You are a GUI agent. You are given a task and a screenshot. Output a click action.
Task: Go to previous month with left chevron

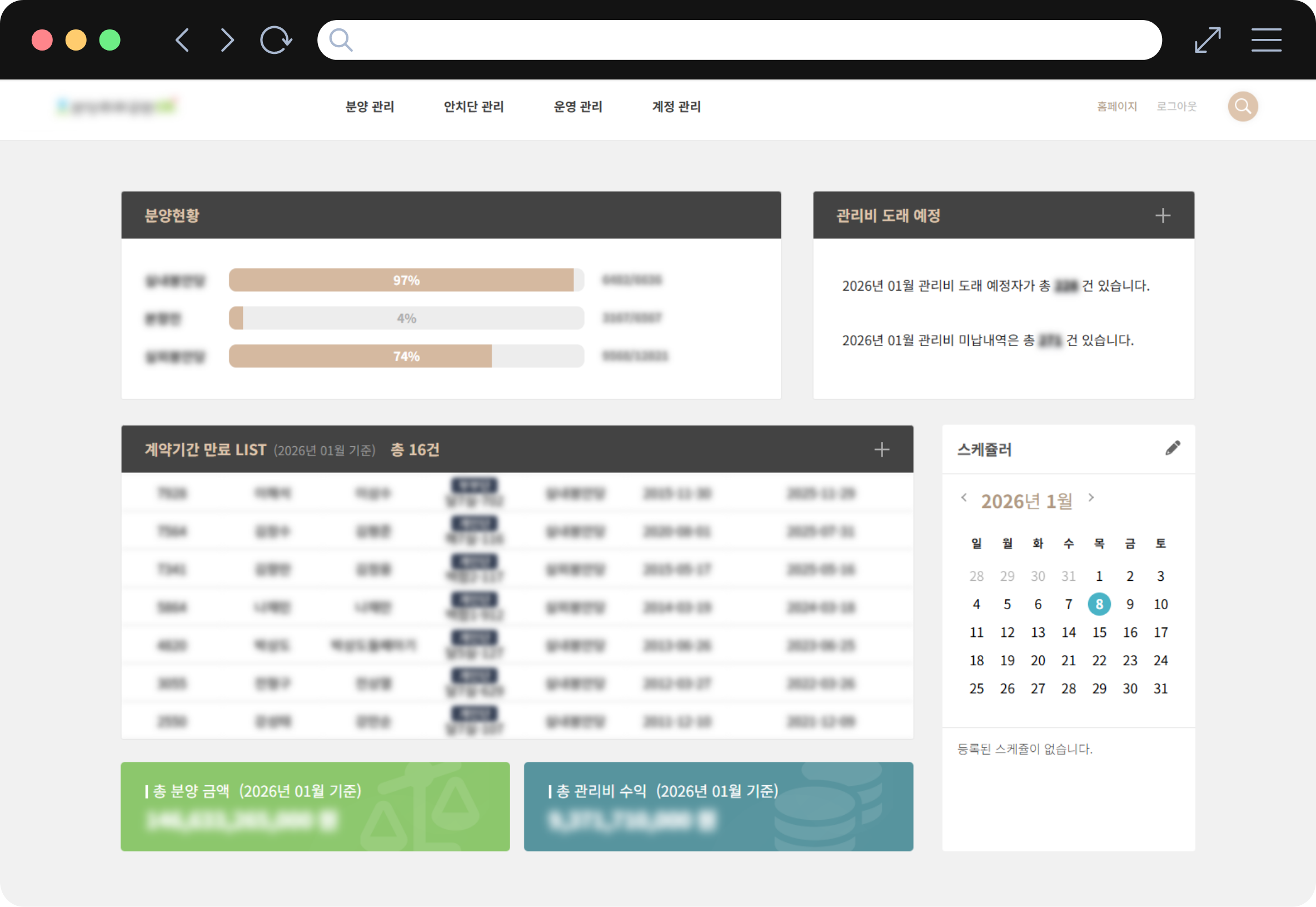[964, 499]
